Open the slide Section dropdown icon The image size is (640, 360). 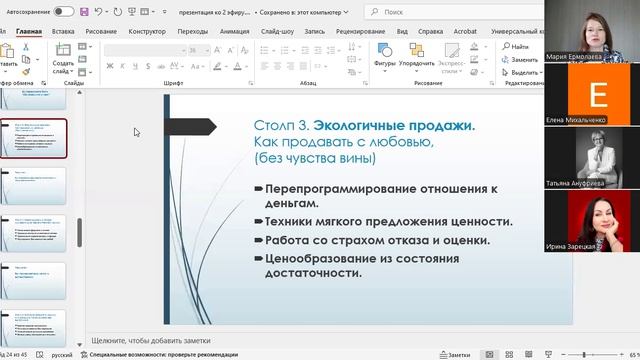(x=85, y=72)
